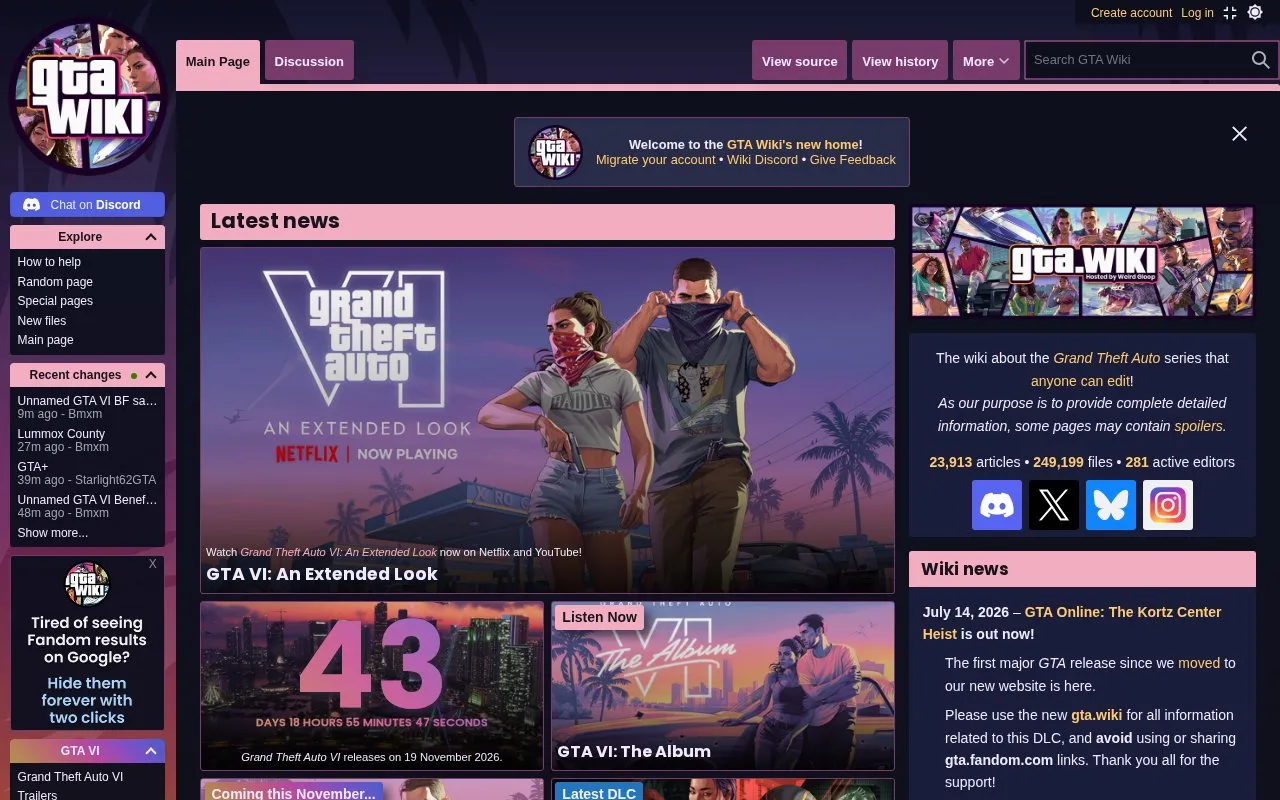Click Hide them forever with two clicks
The image size is (1280, 800).
(87, 700)
